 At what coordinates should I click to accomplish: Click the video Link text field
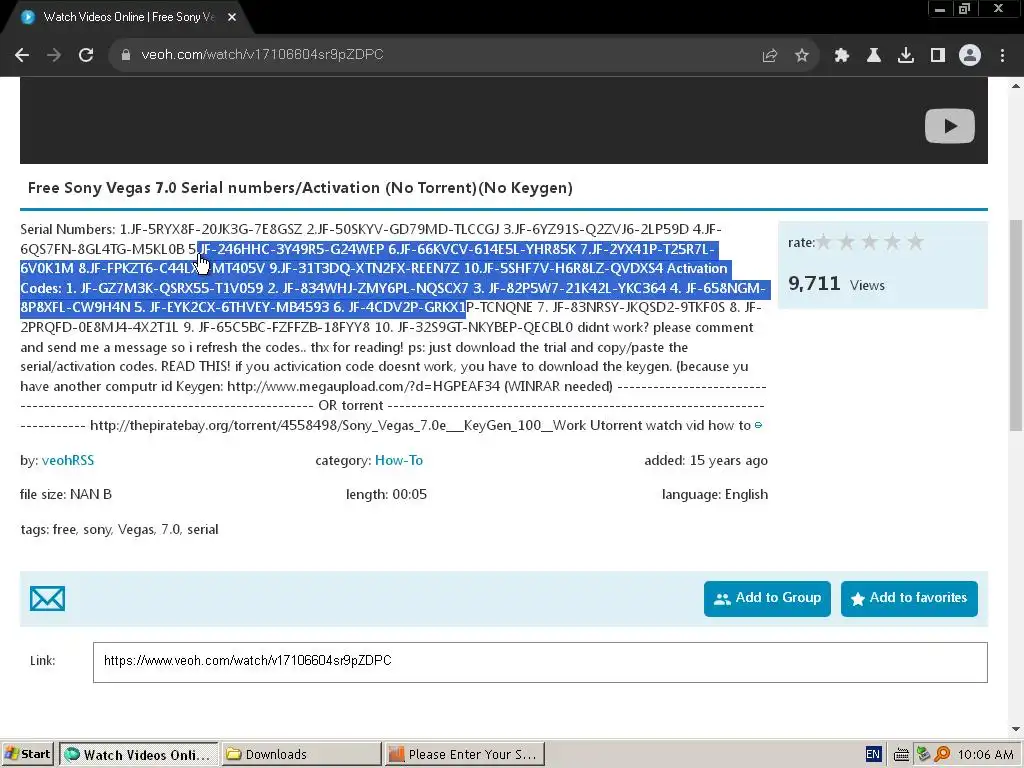pos(540,662)
